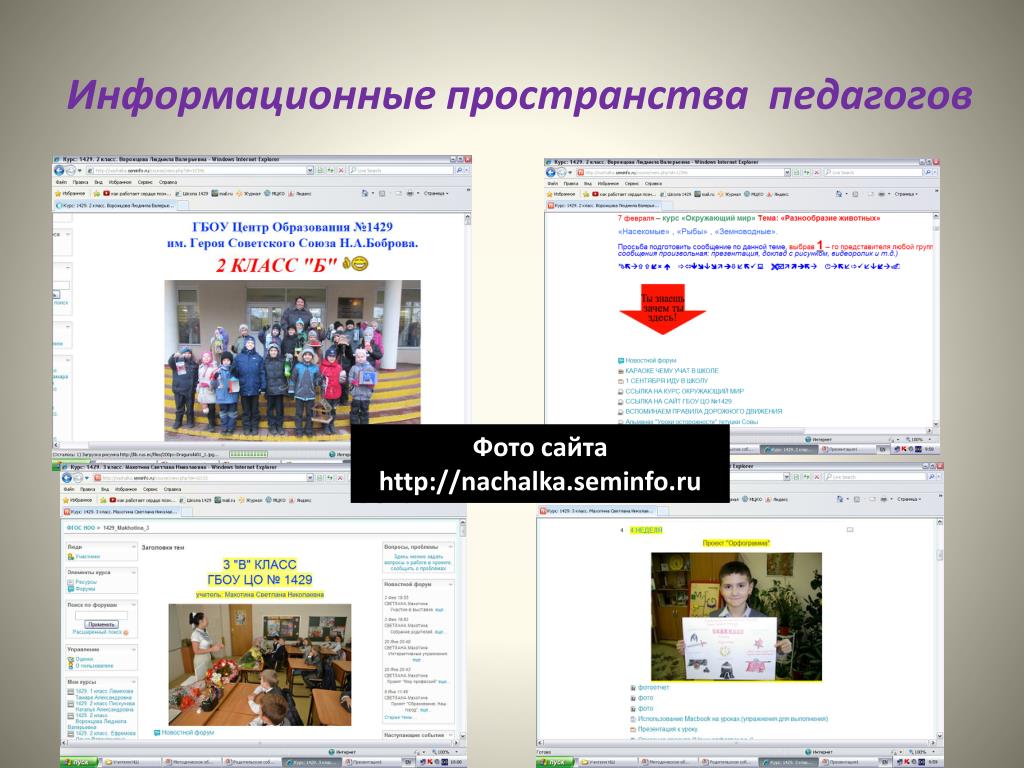This screenshot has width=1024, height=768.
Task: Click forum search input field in bottom-left page
Action: 101,615
